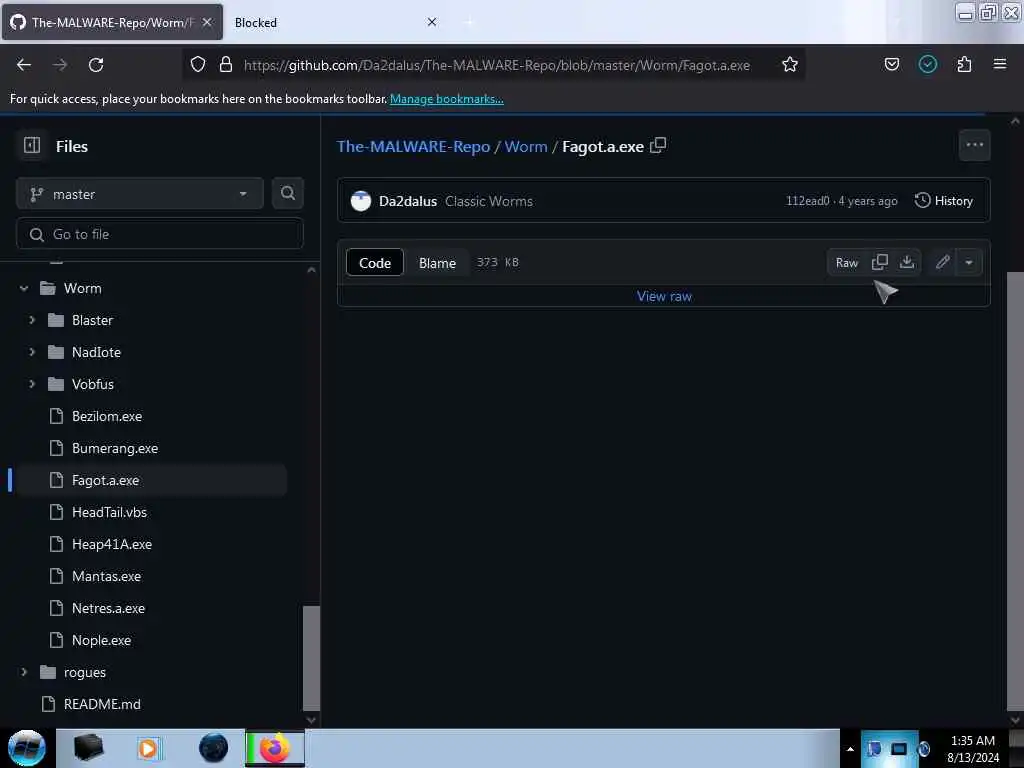Open README.md in file tree
Viewport: 1024px width, 768px height.
click(102, 704)
